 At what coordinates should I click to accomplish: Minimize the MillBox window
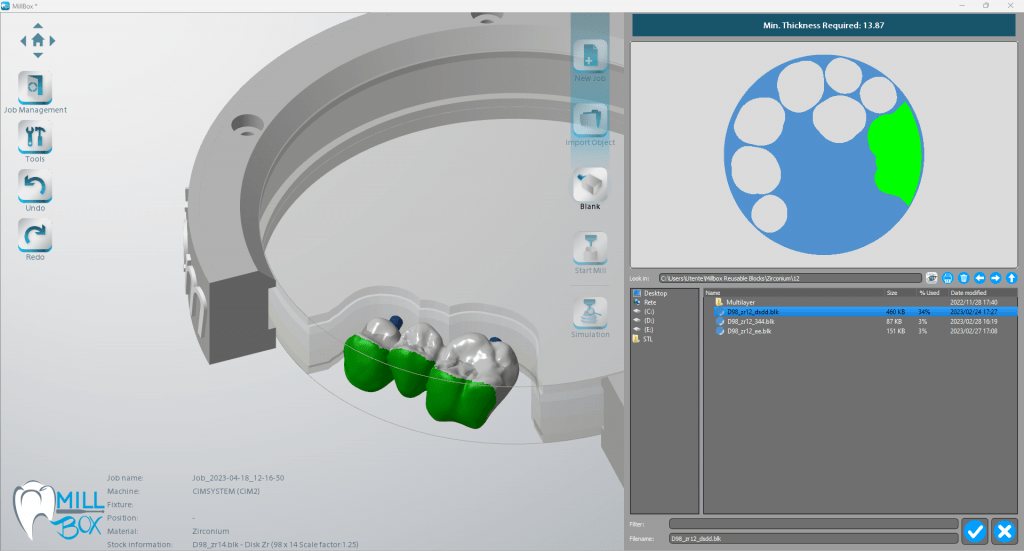[x=962, y=6]
